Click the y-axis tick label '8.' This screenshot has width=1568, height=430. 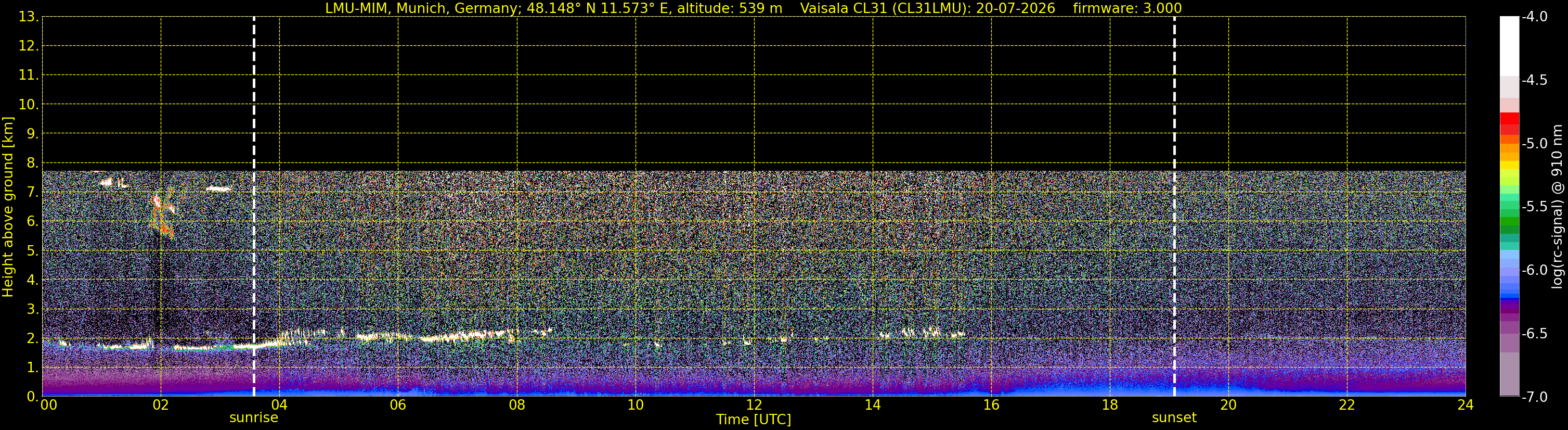coord(32,163)
